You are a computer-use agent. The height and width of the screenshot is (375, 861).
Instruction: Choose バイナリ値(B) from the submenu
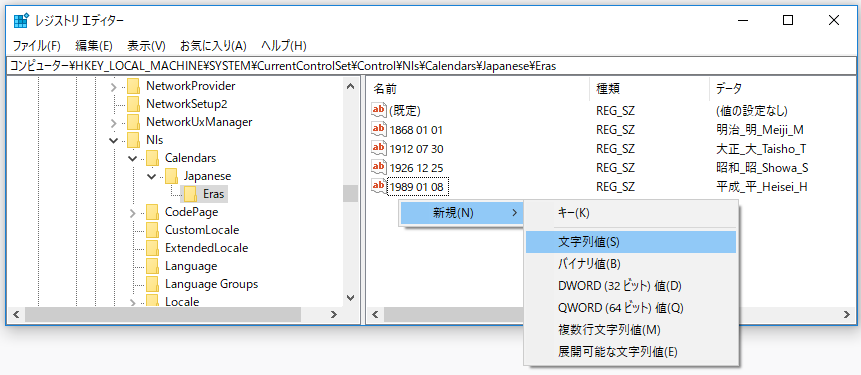pos(630,264)
